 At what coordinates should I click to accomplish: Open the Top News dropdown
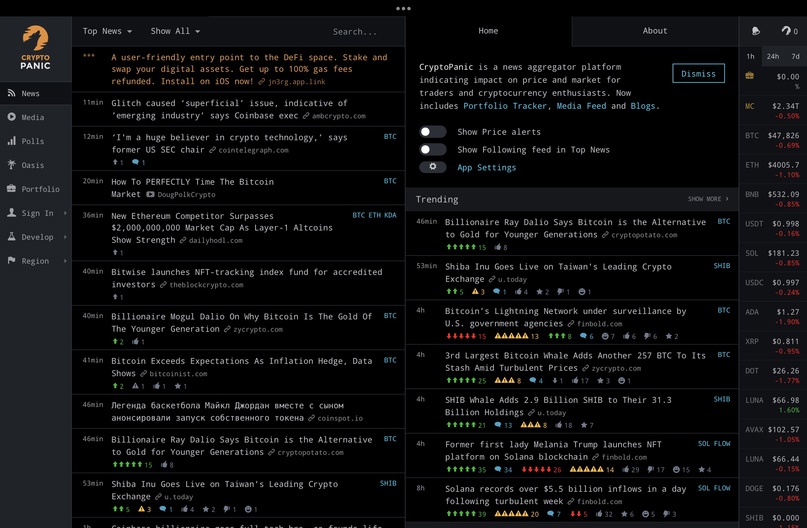click(107, 31)
